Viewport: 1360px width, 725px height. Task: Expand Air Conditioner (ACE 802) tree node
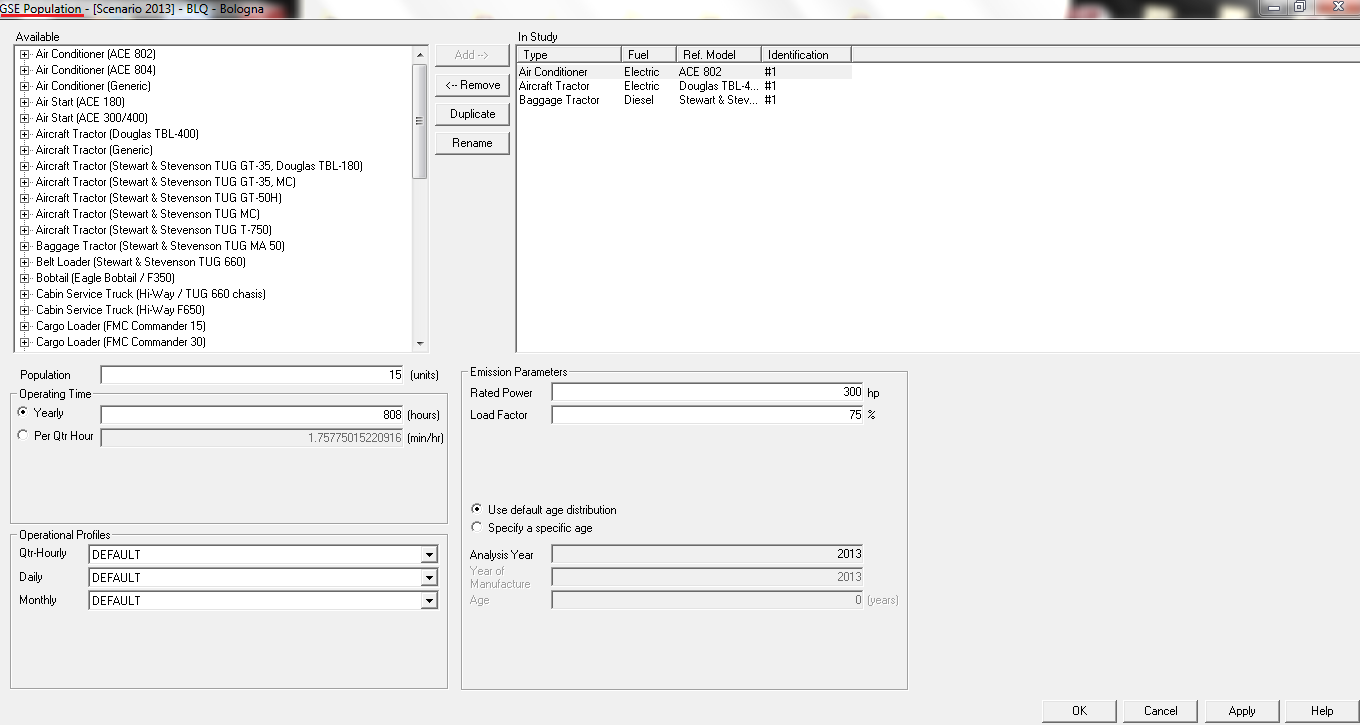tap(25, 54)
